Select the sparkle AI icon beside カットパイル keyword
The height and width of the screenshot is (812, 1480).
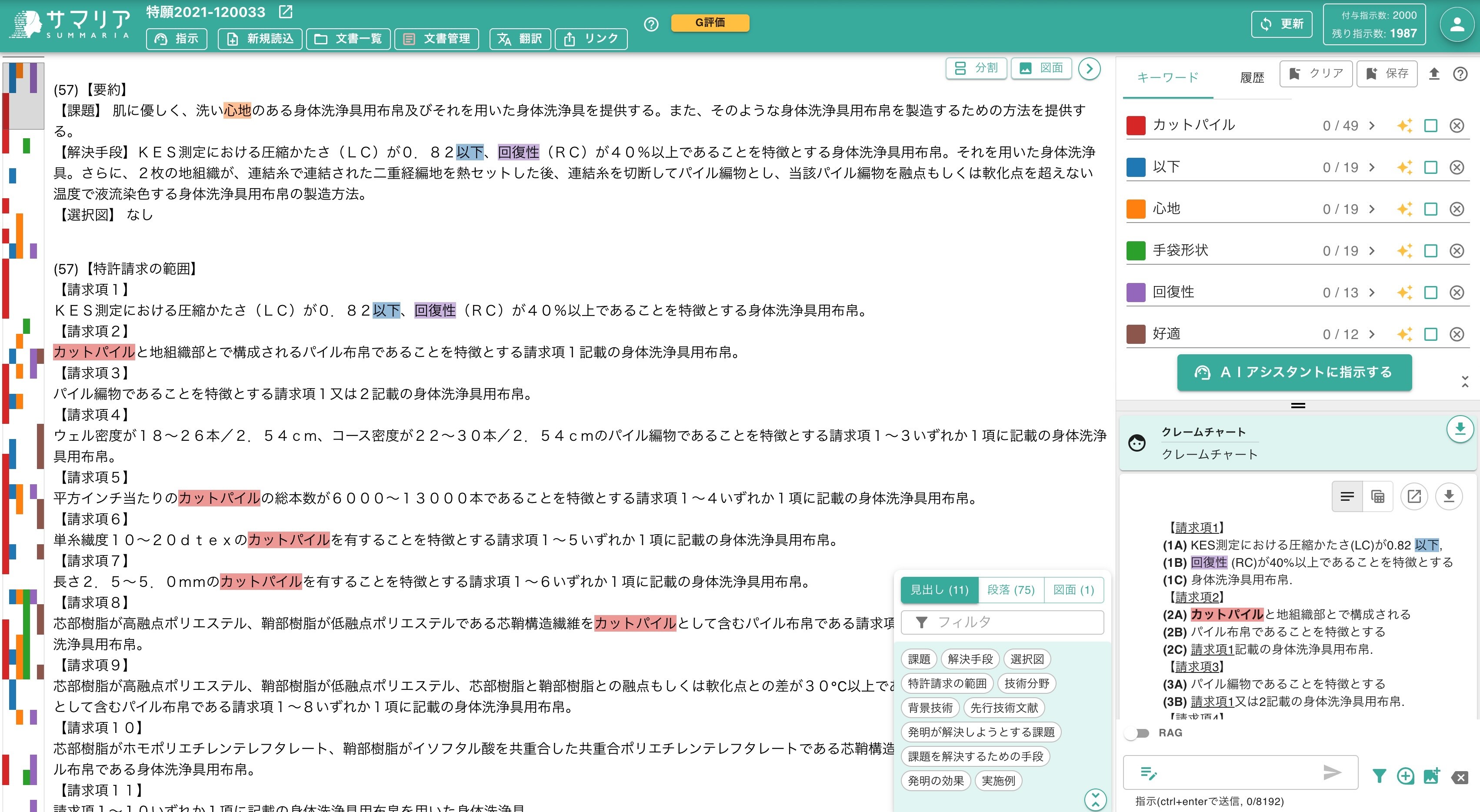pos(1406,125)
